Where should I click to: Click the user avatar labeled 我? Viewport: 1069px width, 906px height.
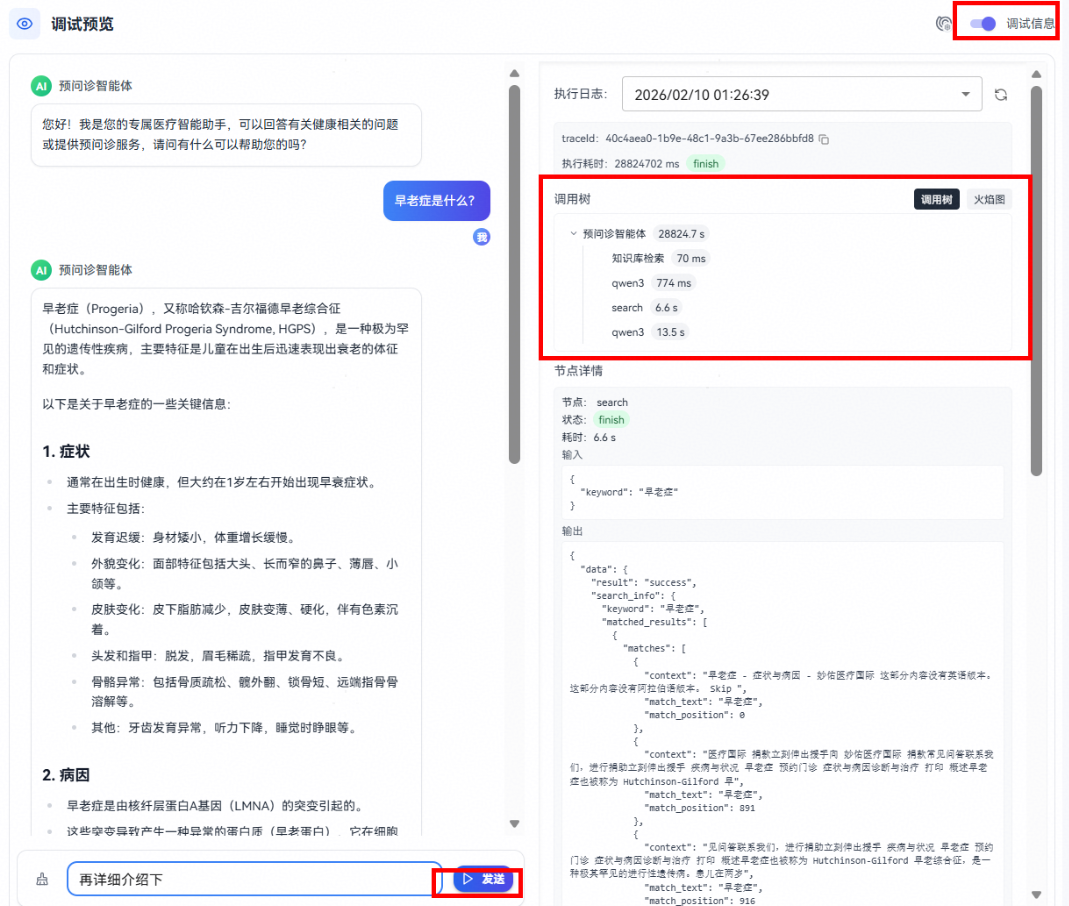click(481, 237)
